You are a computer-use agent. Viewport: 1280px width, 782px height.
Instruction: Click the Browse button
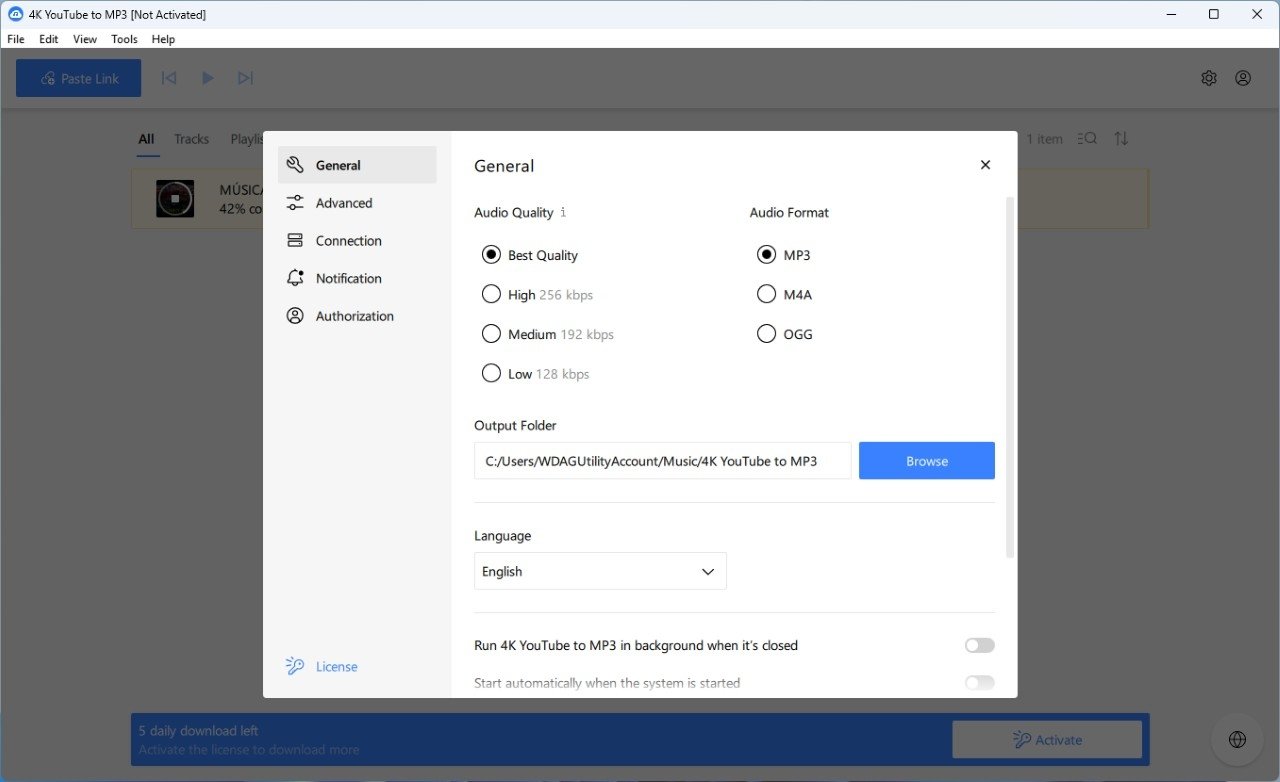(x=927, y=461)
